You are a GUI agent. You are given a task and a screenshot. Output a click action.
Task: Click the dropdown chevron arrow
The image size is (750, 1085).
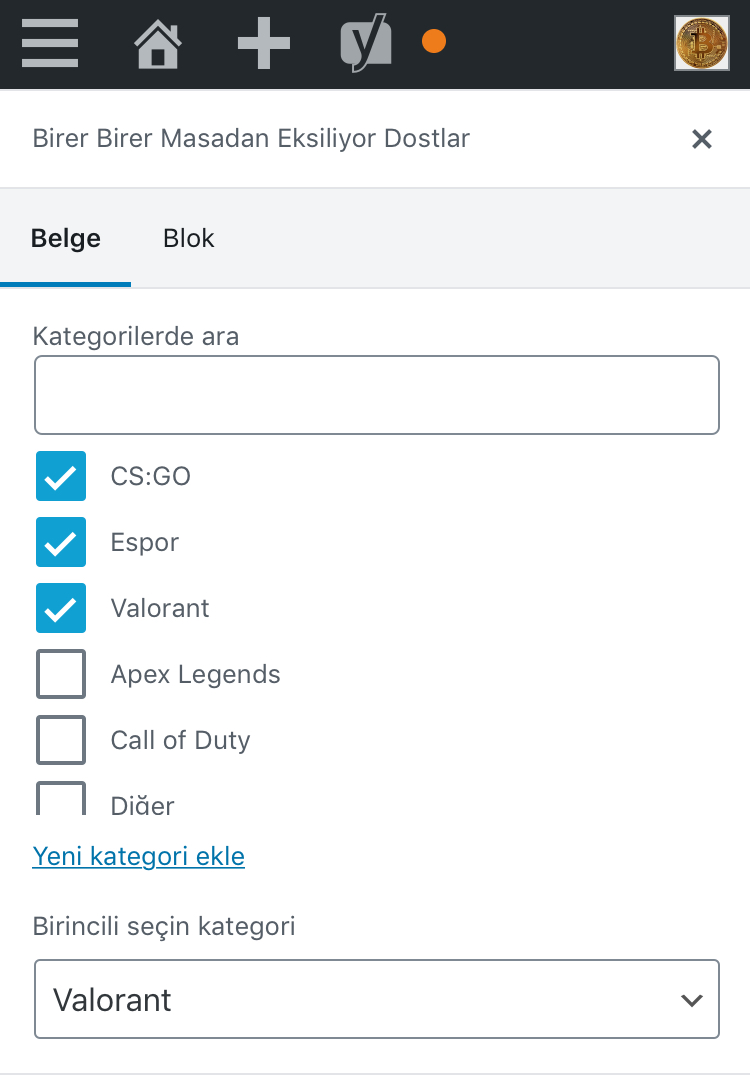692,1001
